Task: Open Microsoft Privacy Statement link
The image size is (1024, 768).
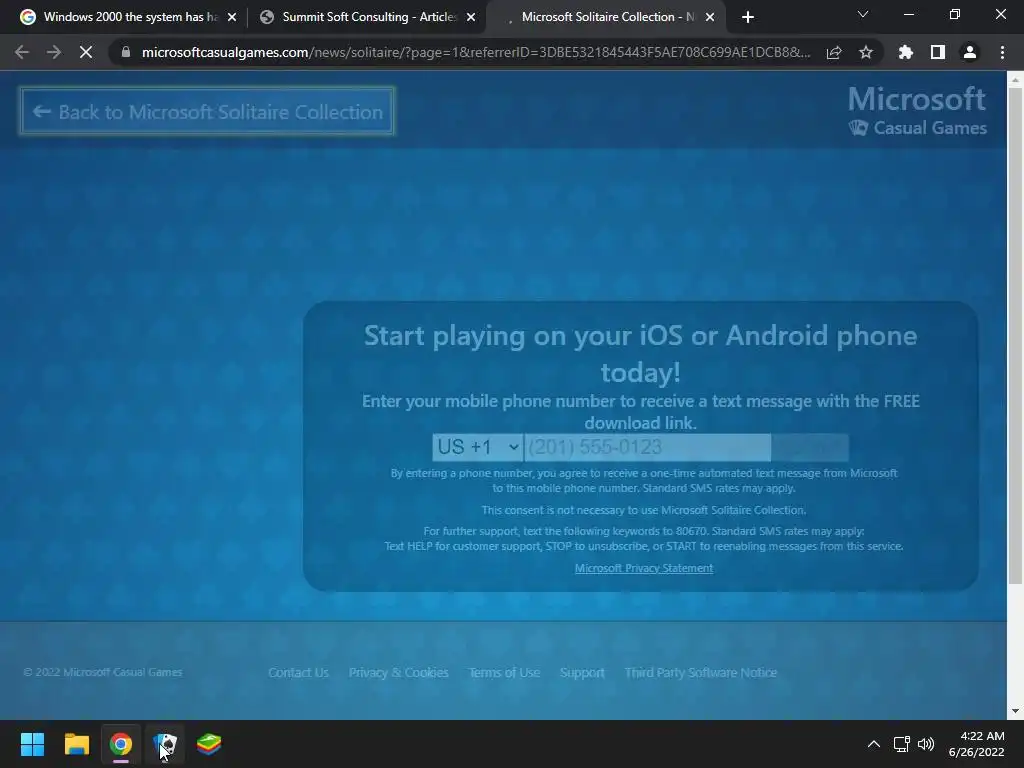Action: point(644,568)
